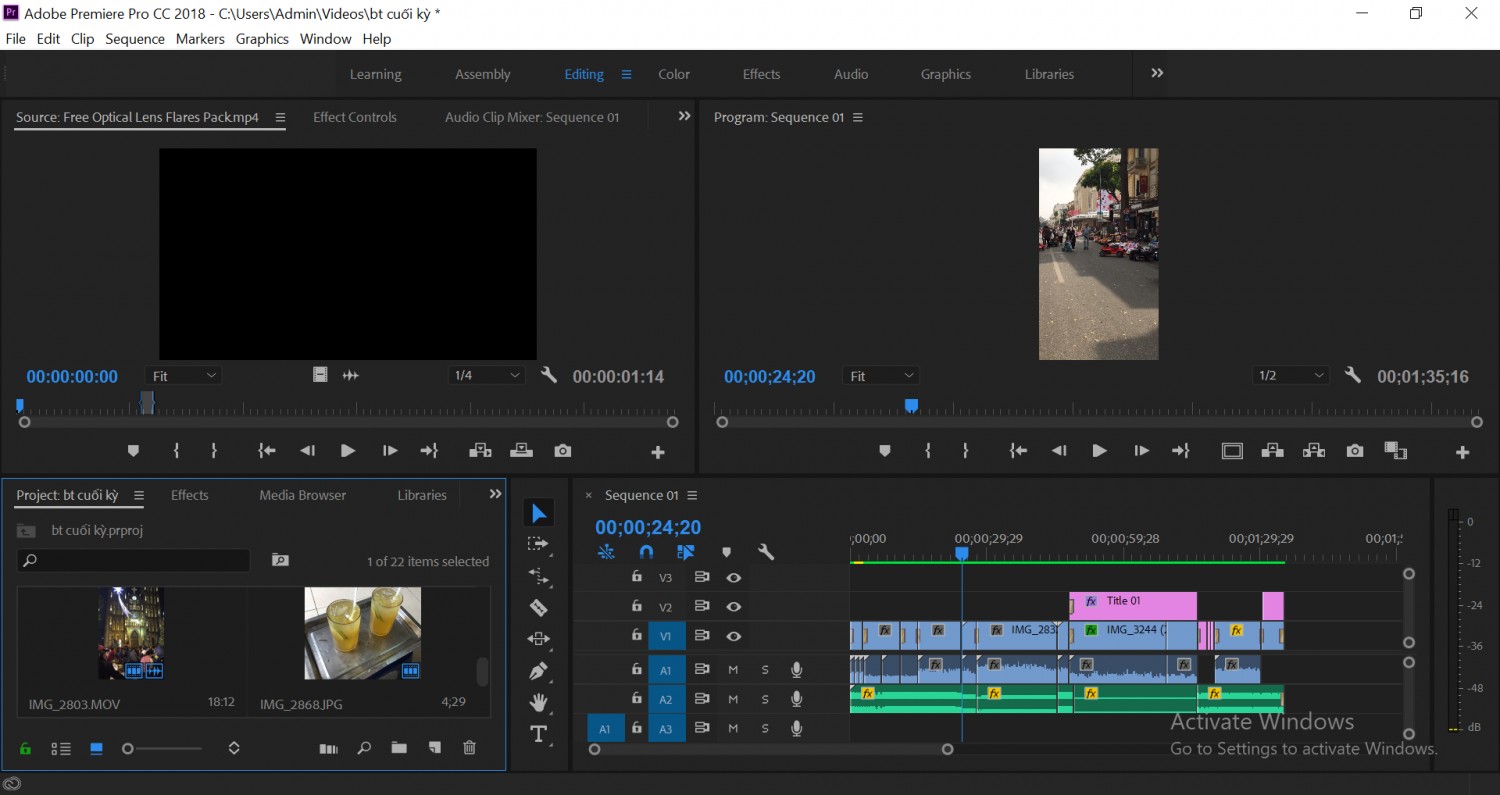
Task: Select the Pen tool
Action: point(539,670)
